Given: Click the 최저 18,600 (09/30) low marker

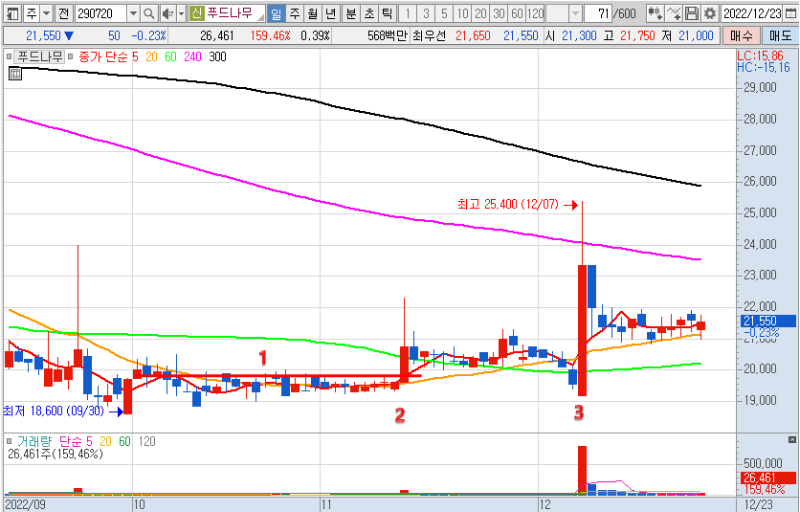Looking at the screenshot, I should click(x=63, y=411).
